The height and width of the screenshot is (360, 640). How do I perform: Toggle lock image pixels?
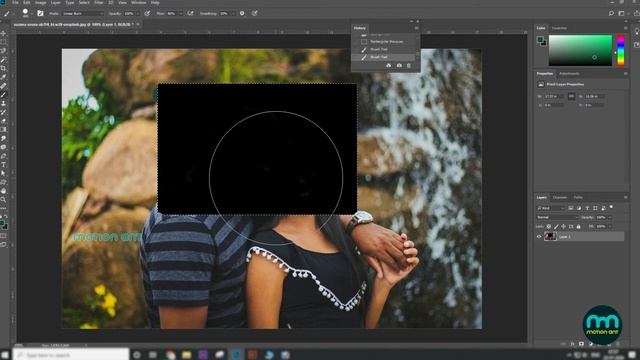(556, 227)
